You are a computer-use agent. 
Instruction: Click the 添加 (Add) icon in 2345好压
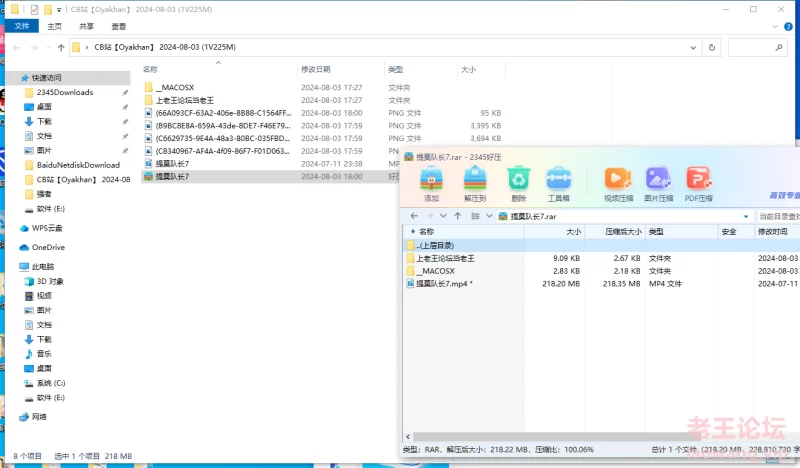pos(431,182)
